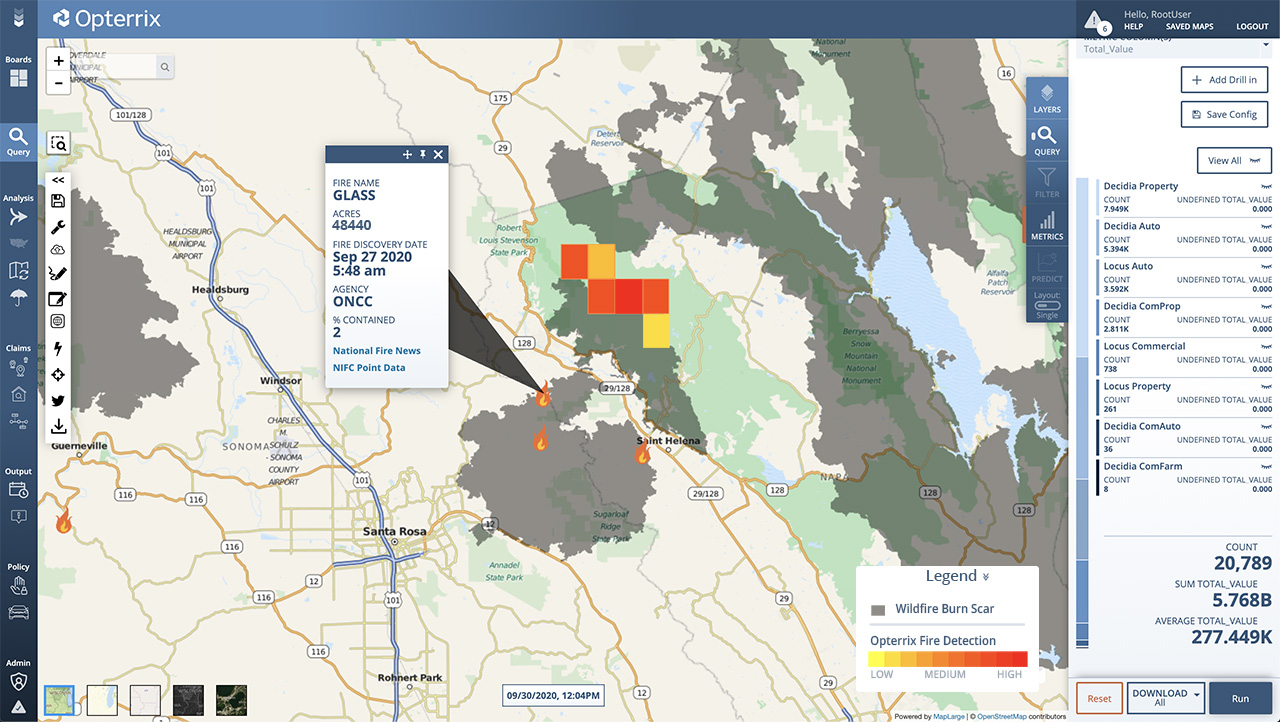Select the dark basemap thumbnail
Viewport: 1280px width, 722px height.
(x=188, y=699)
